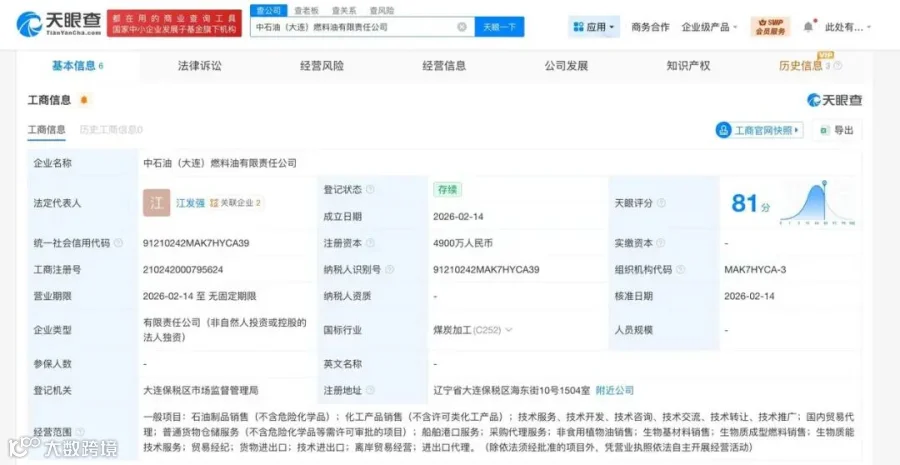Open the 应用 dropdown menu
This screenshot has height=465, width=900.
pyautogui.click(x=594, y=27)
